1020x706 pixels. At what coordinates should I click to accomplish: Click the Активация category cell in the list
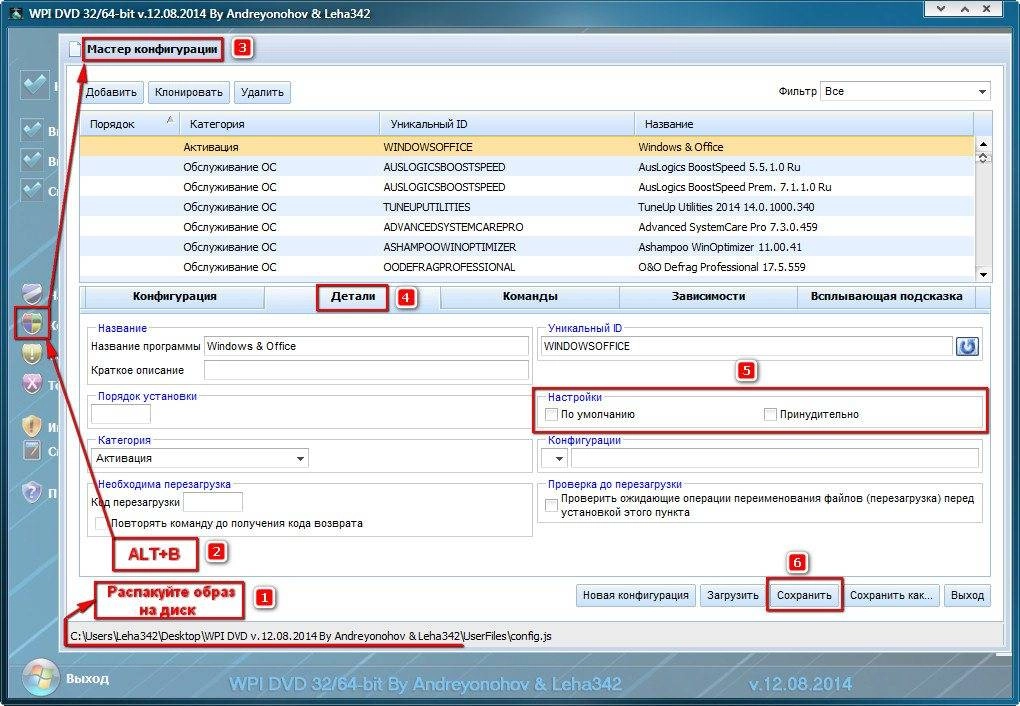[x=211, y=147]
